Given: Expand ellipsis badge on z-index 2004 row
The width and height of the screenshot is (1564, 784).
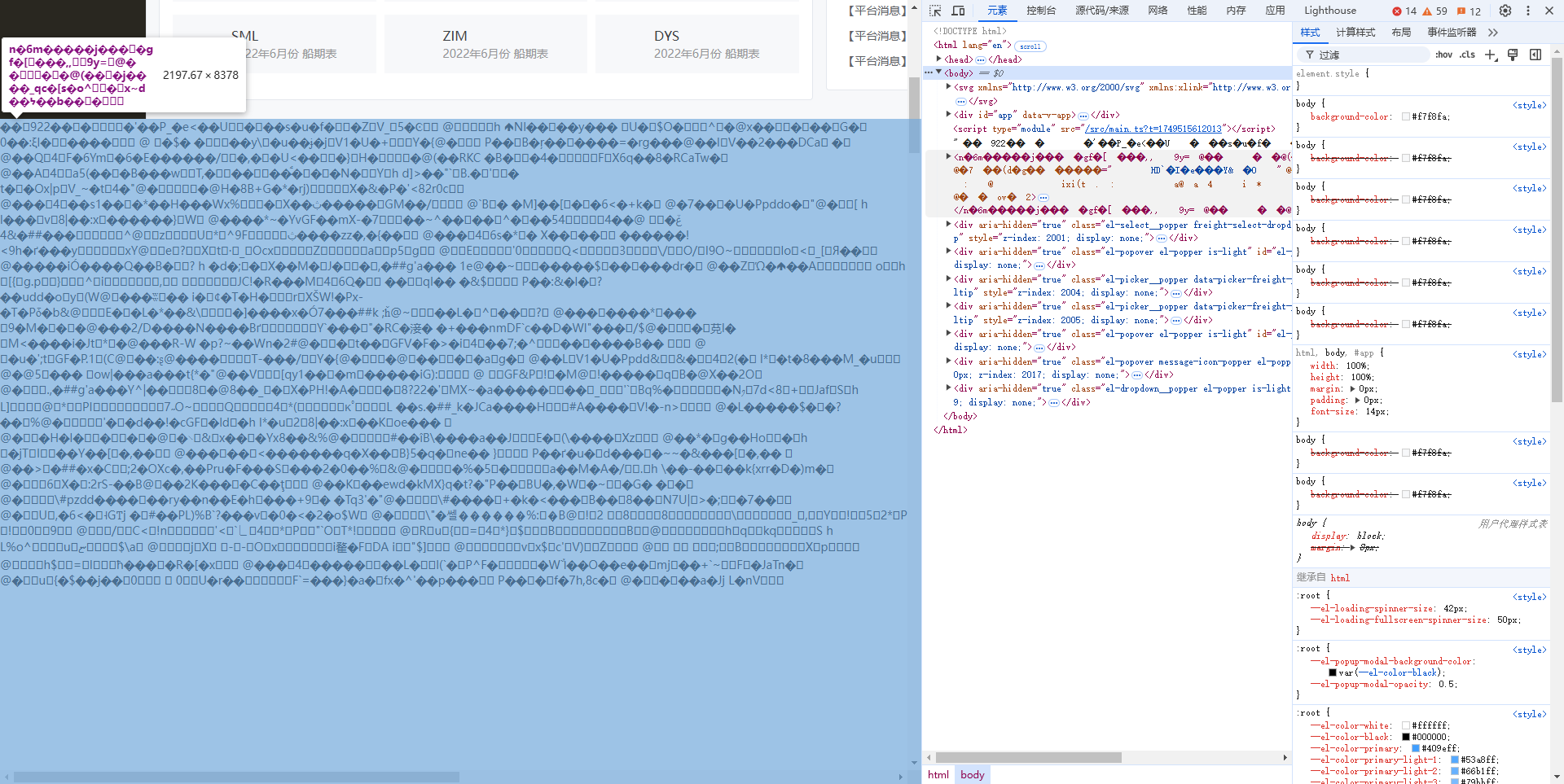Looking at the screenshot, I should click(1176, 293).
